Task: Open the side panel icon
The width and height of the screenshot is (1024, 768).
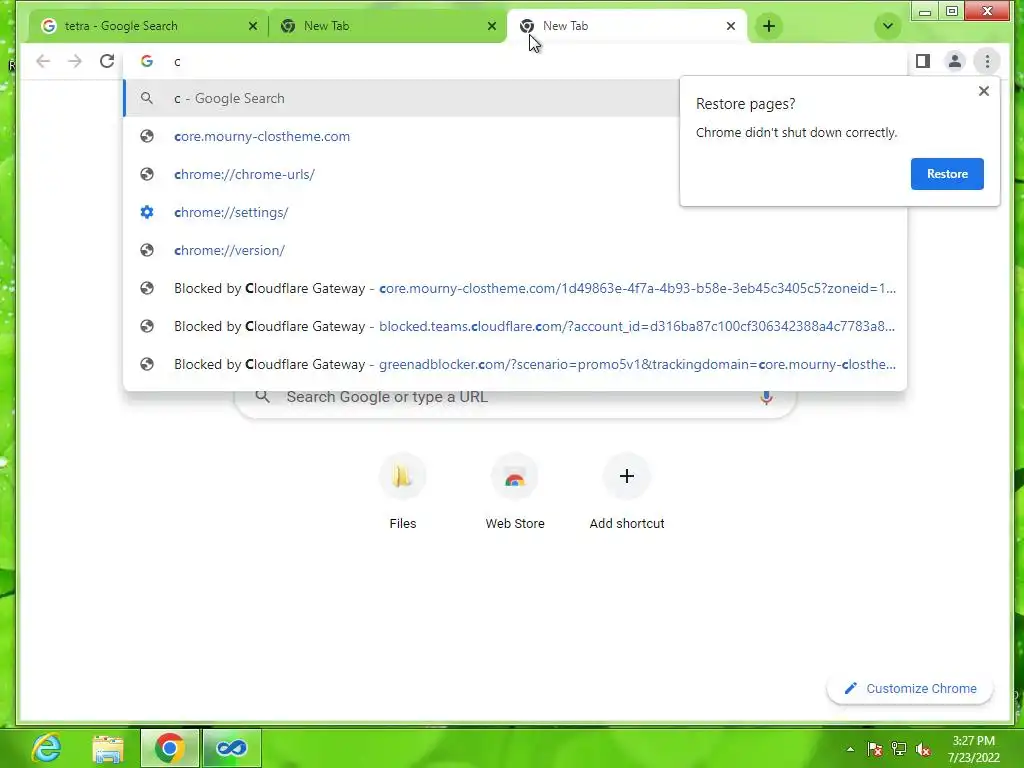Action: 923,61
